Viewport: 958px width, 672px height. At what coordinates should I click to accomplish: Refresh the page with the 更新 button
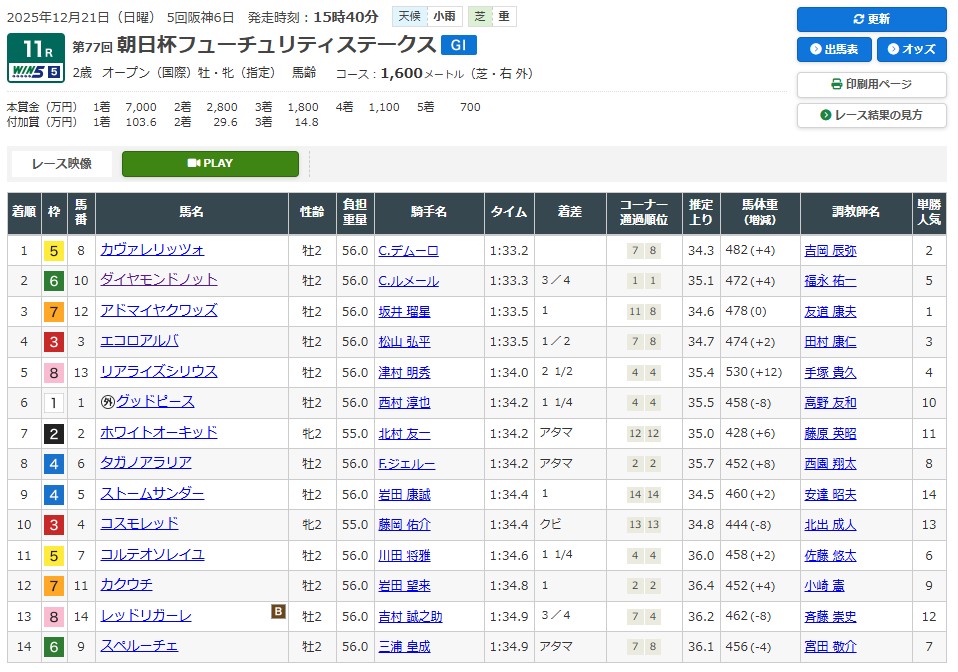(x=871, y=19)
